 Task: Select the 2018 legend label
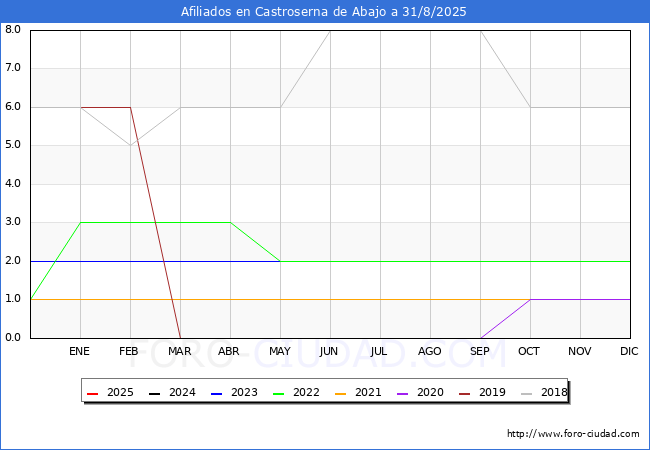pos(554,392)
